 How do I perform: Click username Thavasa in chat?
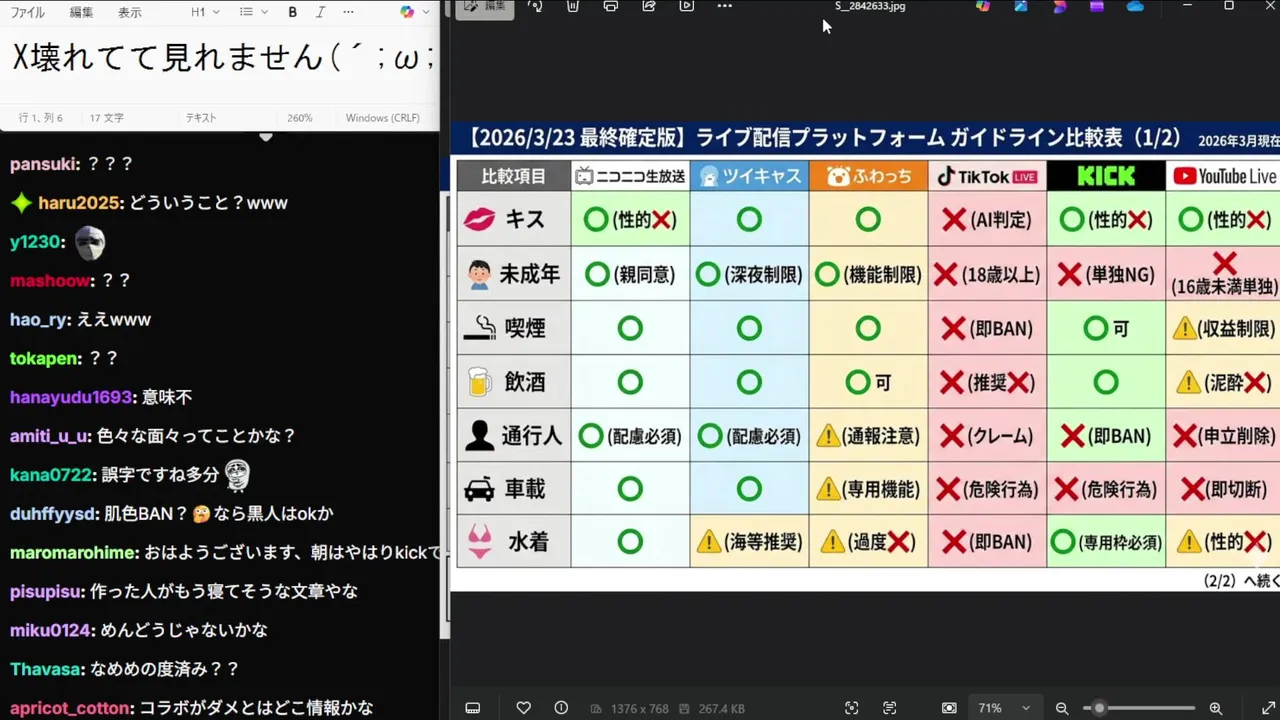(x=46, y=669)
